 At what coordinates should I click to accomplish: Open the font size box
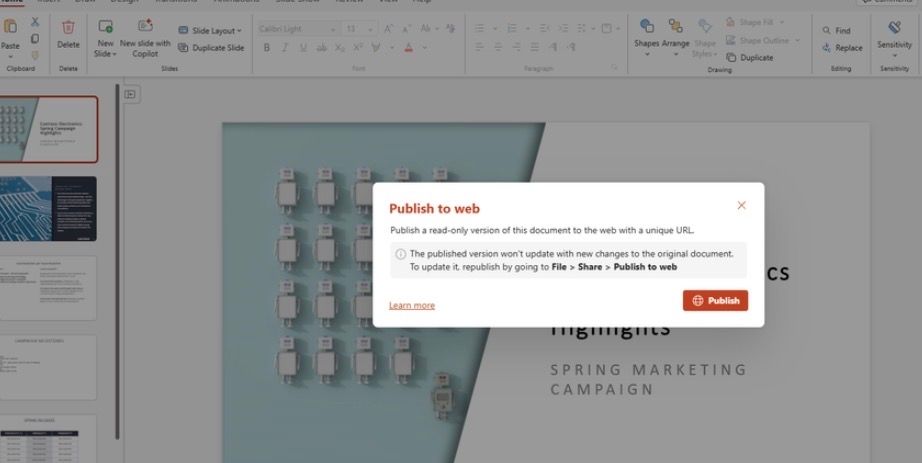click(359, 29)
